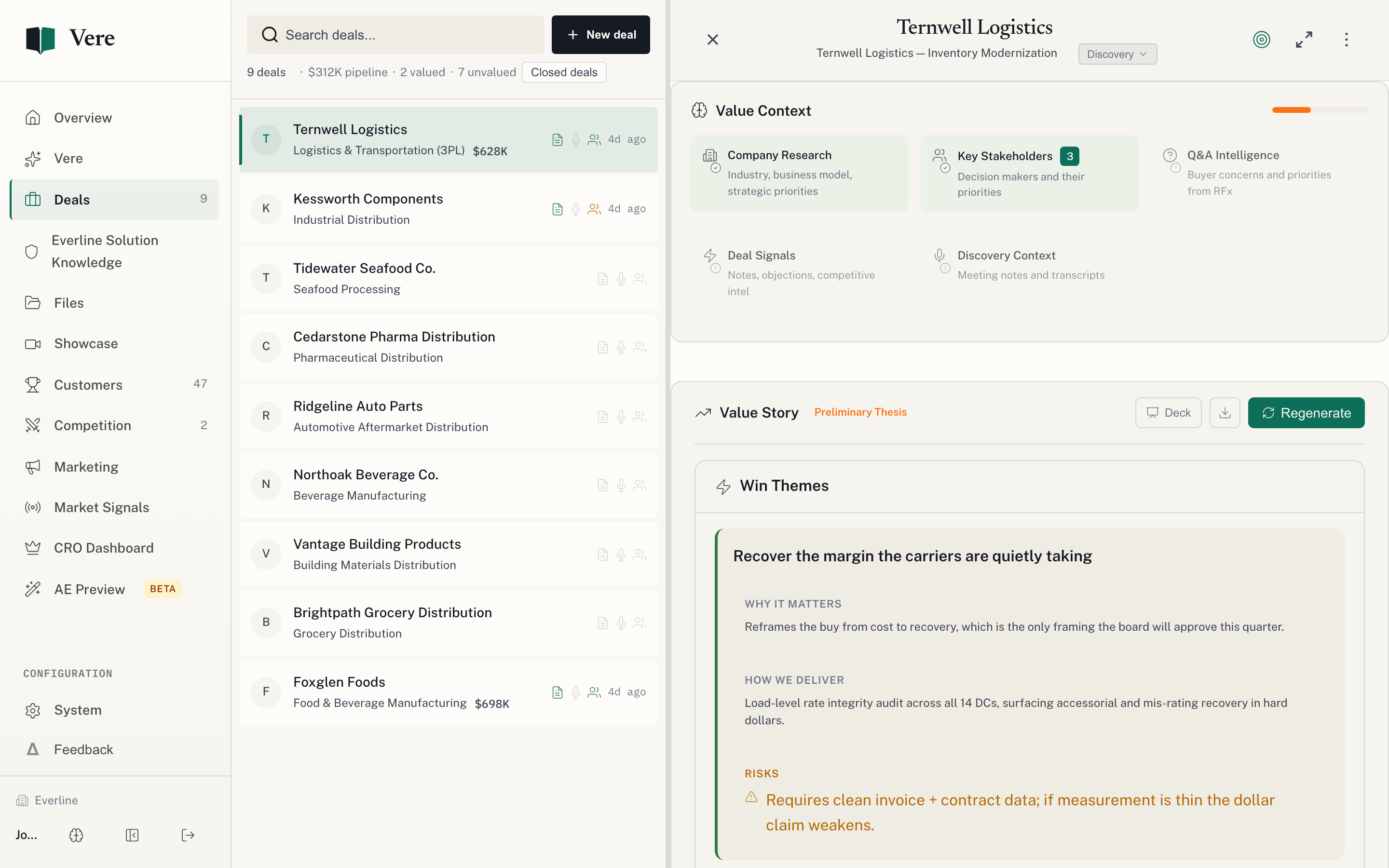Click microphone icon on Ternwell Logistics row
The width and height of the screenshot is (1389, 868).
tap(576, 139)
